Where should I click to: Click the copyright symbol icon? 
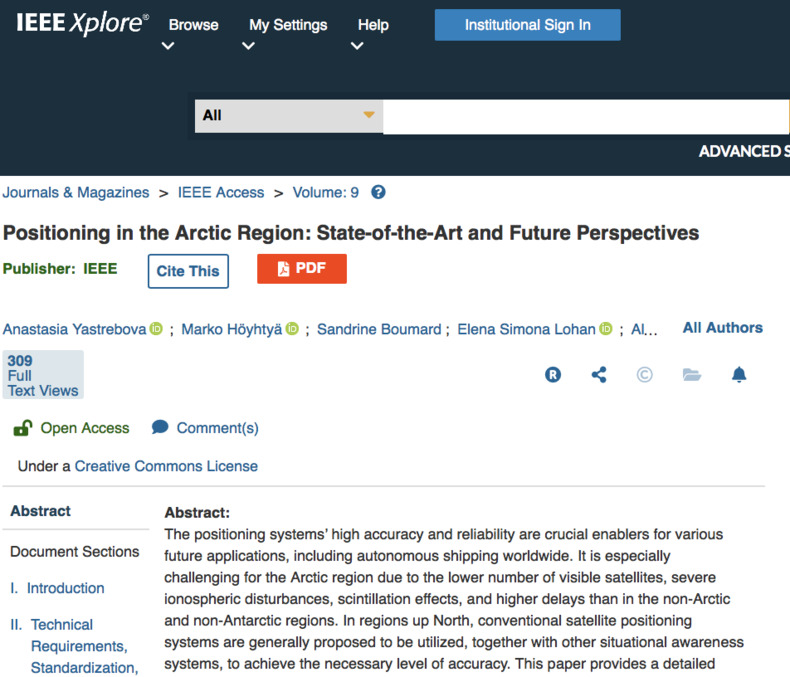pos(644,375)
